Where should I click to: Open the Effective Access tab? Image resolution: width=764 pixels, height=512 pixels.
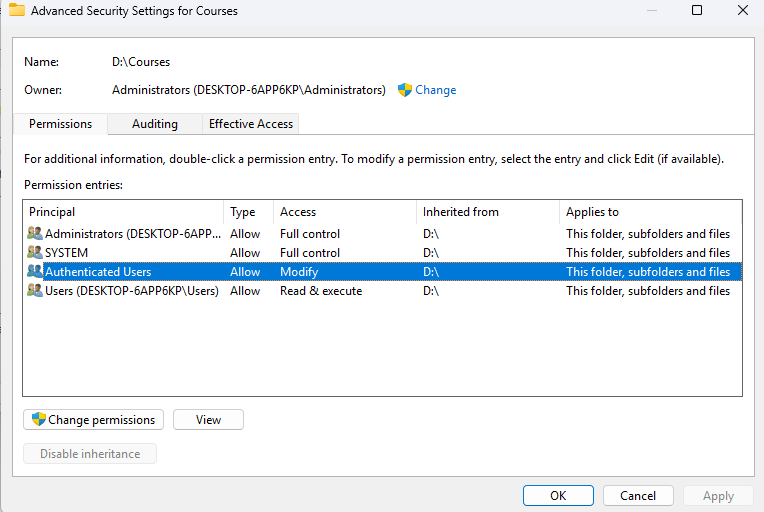click(250, 124)
